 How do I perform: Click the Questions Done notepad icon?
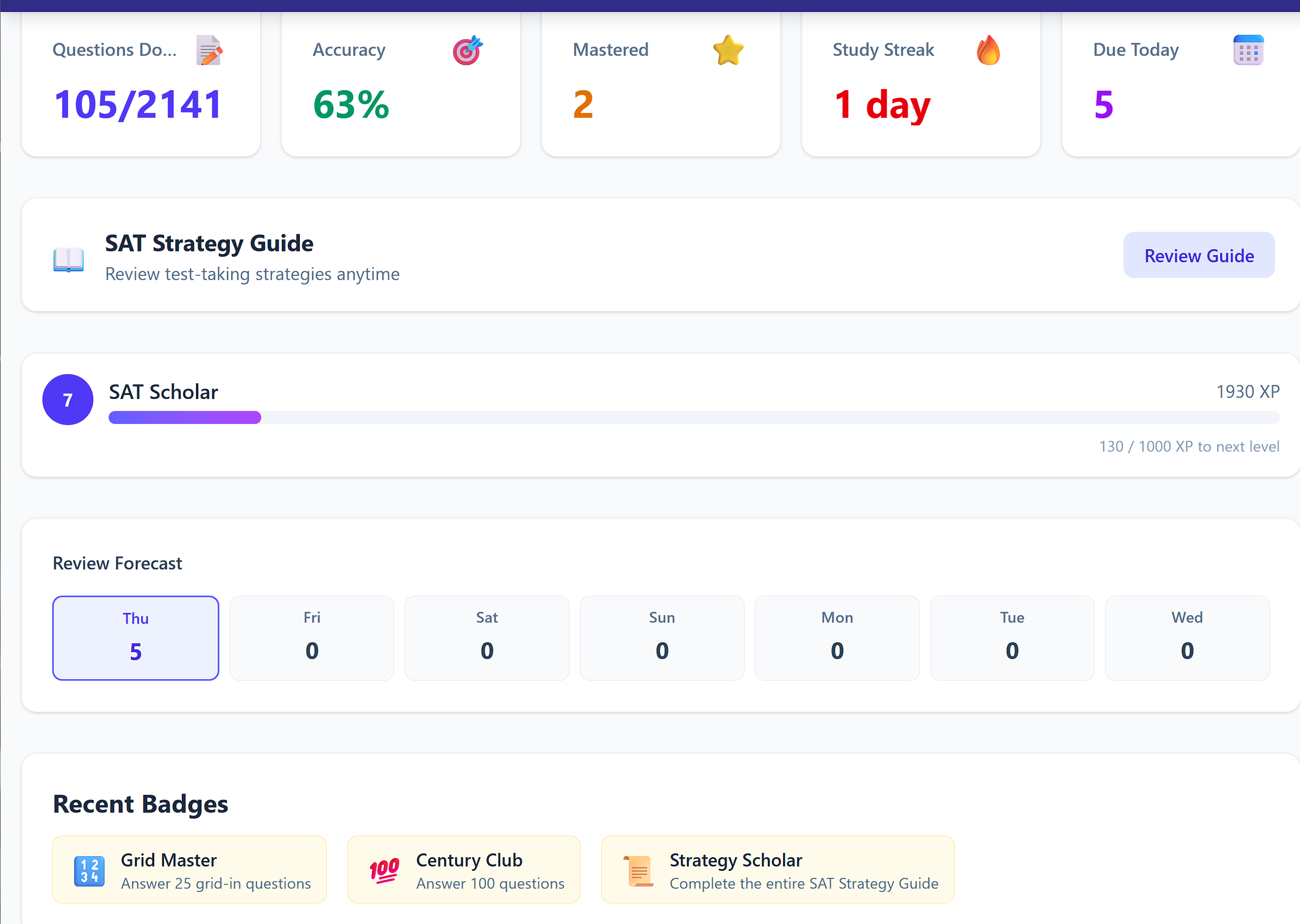pyautogui.click(x=209, y=50)
